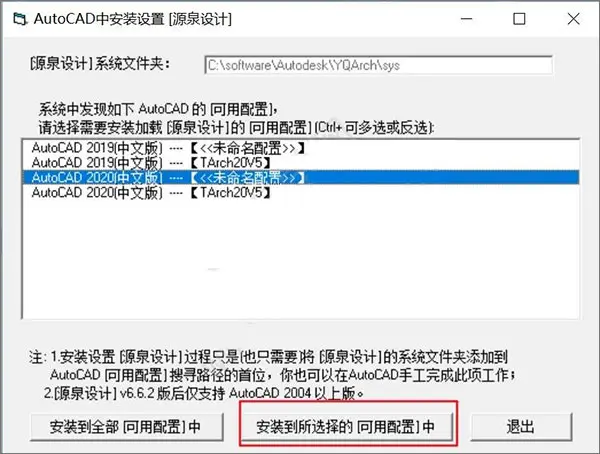Choose AutoCAD 2020 TArch20V5 profile

click(301, 193)
